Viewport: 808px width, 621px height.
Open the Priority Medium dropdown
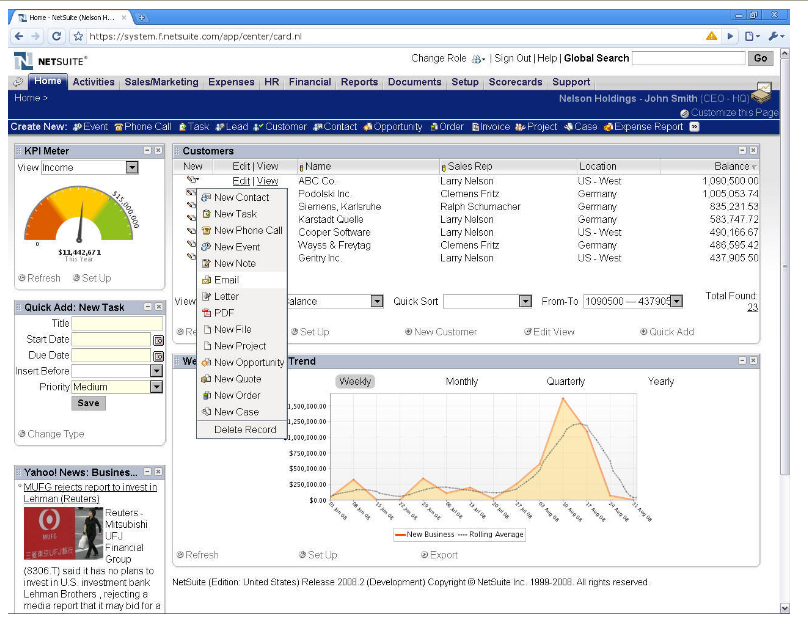click(x=157, y=387)
